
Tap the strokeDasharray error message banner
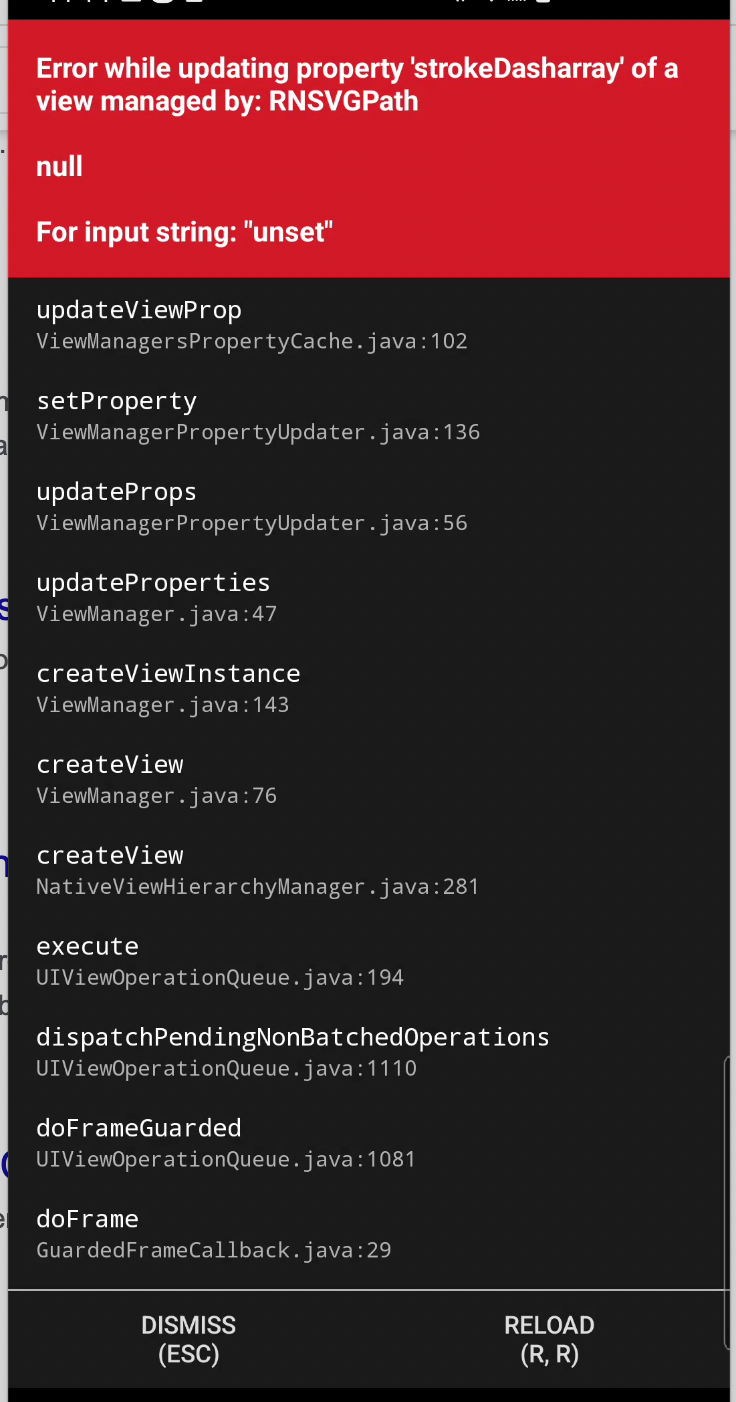click(x=357, y=85)
